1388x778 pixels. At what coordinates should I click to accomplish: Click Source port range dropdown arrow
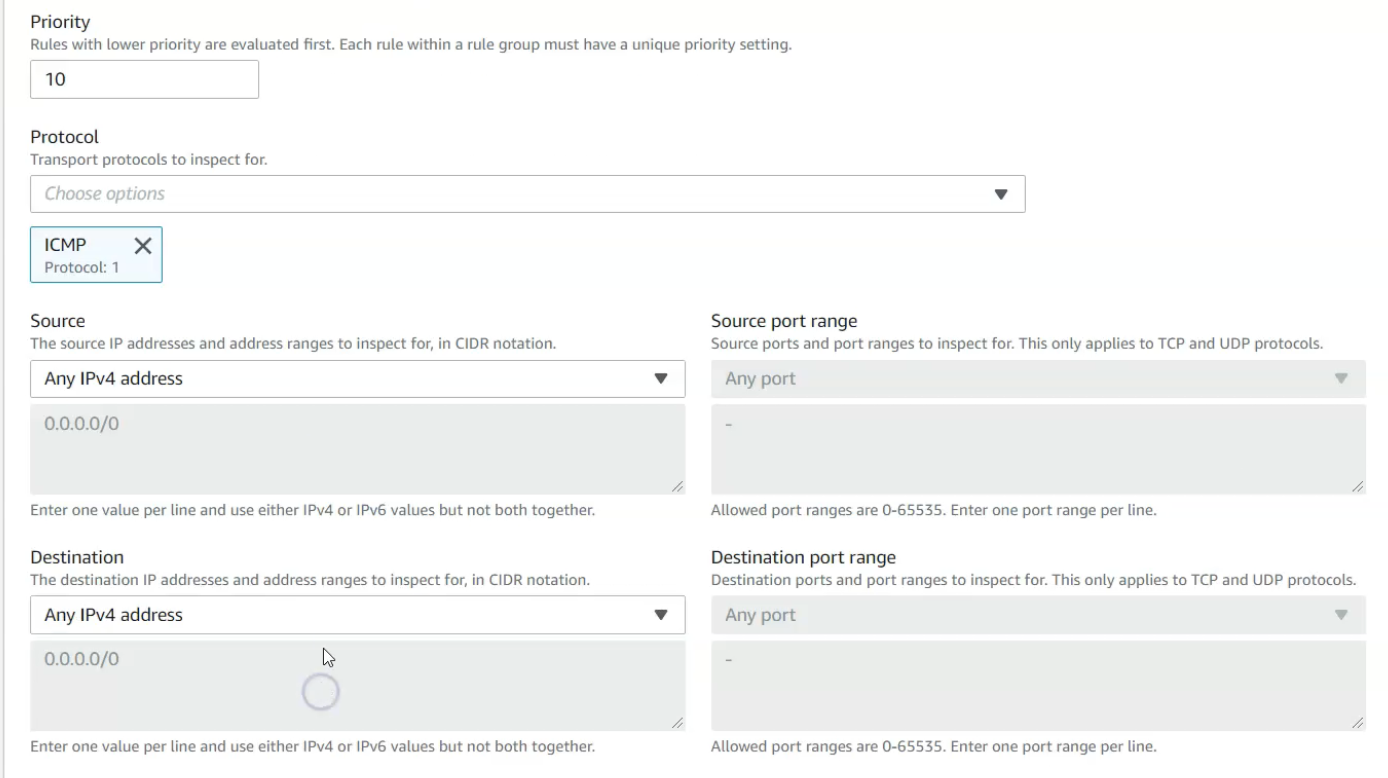coord(1341,379)
